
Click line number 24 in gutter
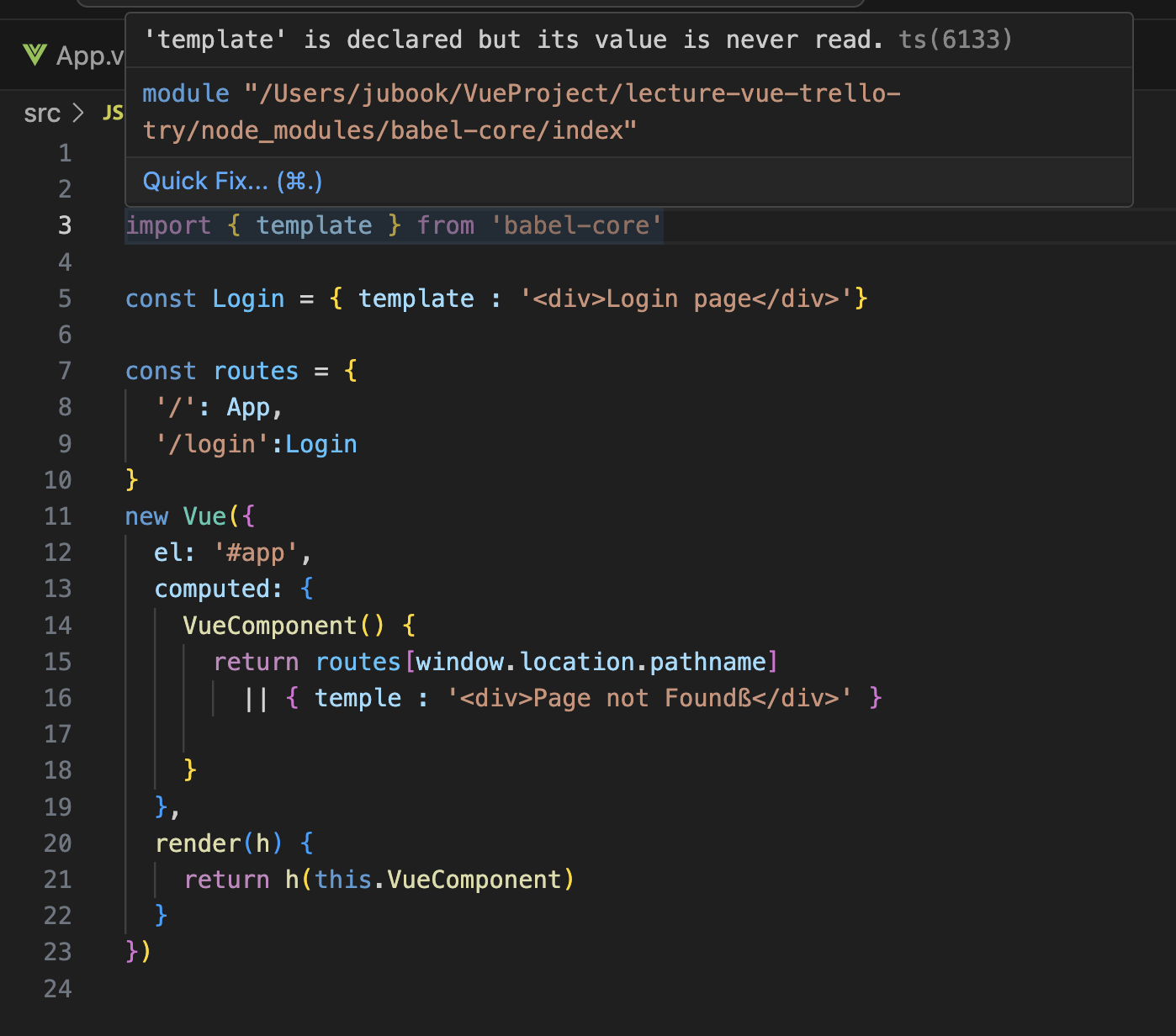[58, 989]
